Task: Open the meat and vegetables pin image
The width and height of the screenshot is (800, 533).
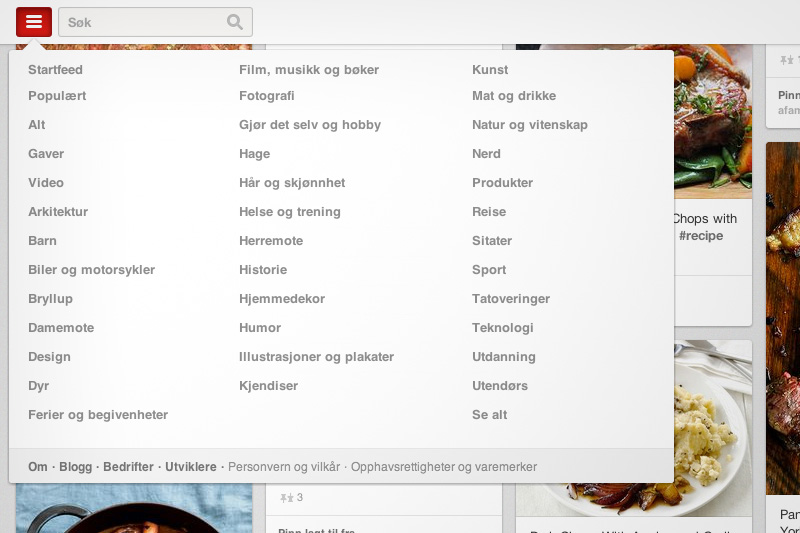Action: tap(713, 121)
